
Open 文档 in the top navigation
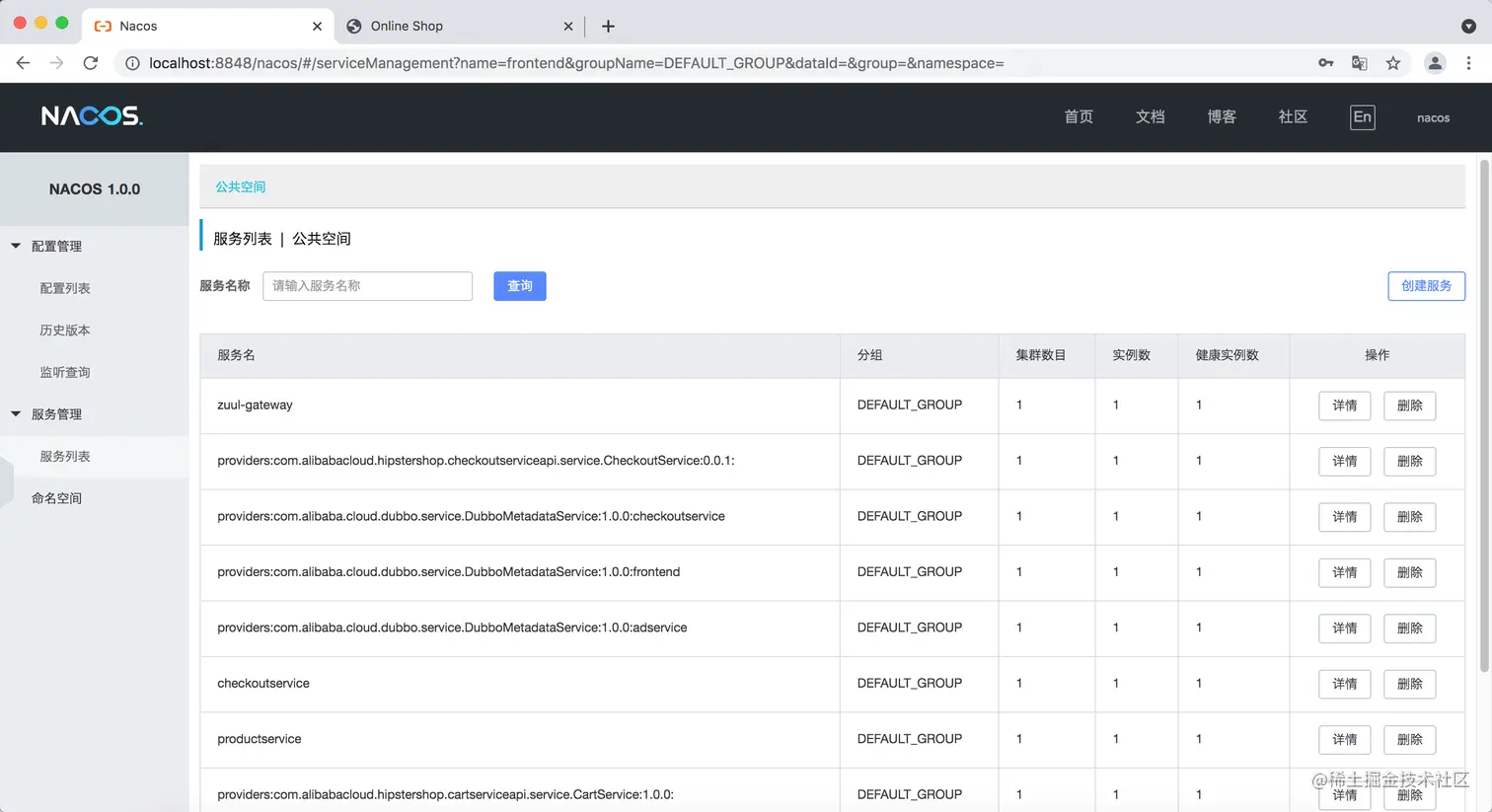(1150, 117)
